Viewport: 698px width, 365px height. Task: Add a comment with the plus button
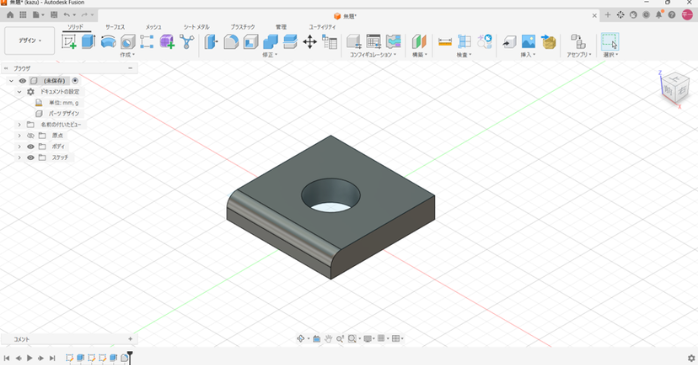[130, 339]
